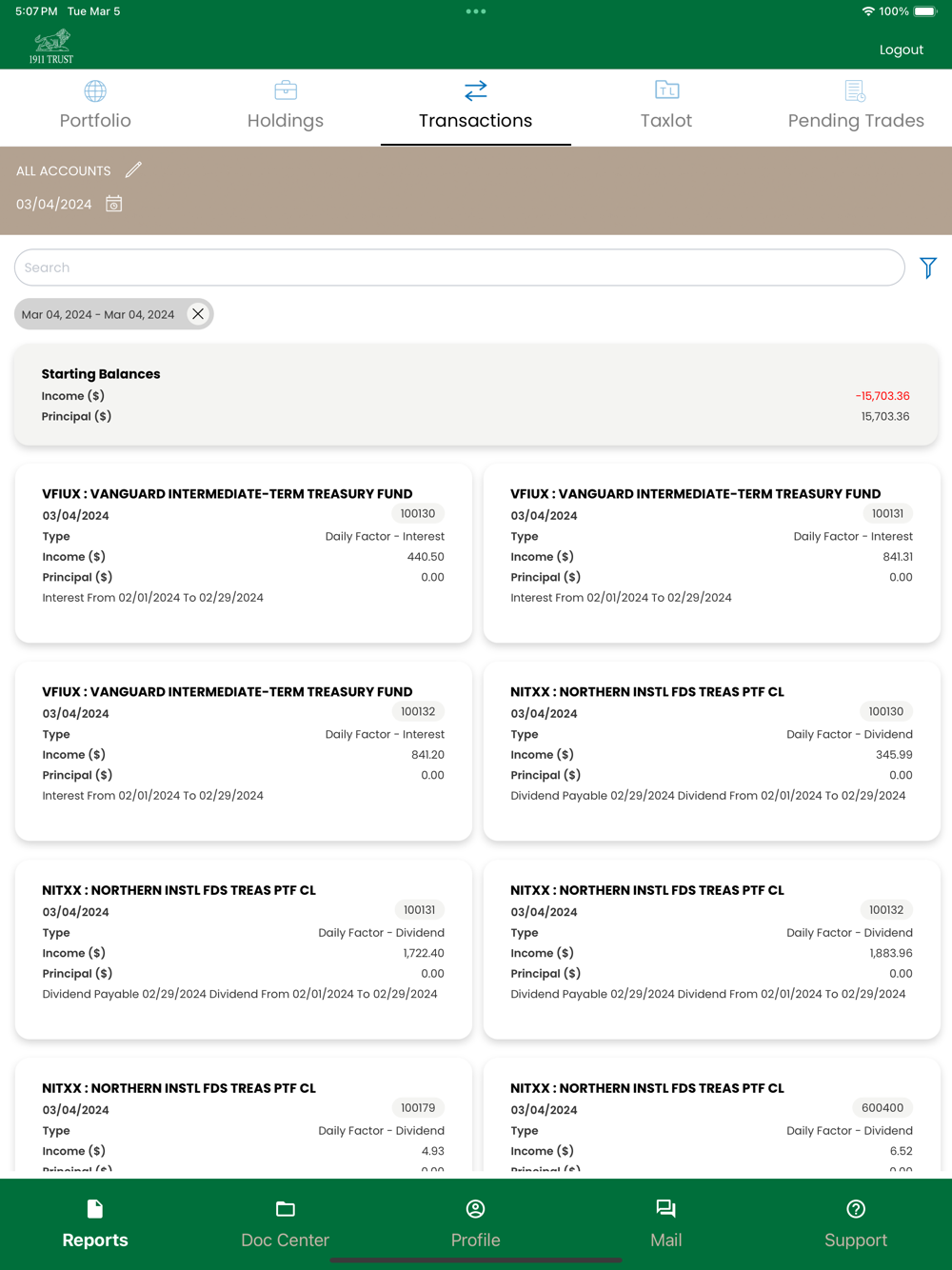Click NITXX income amount 6.52

[902, 1151]
